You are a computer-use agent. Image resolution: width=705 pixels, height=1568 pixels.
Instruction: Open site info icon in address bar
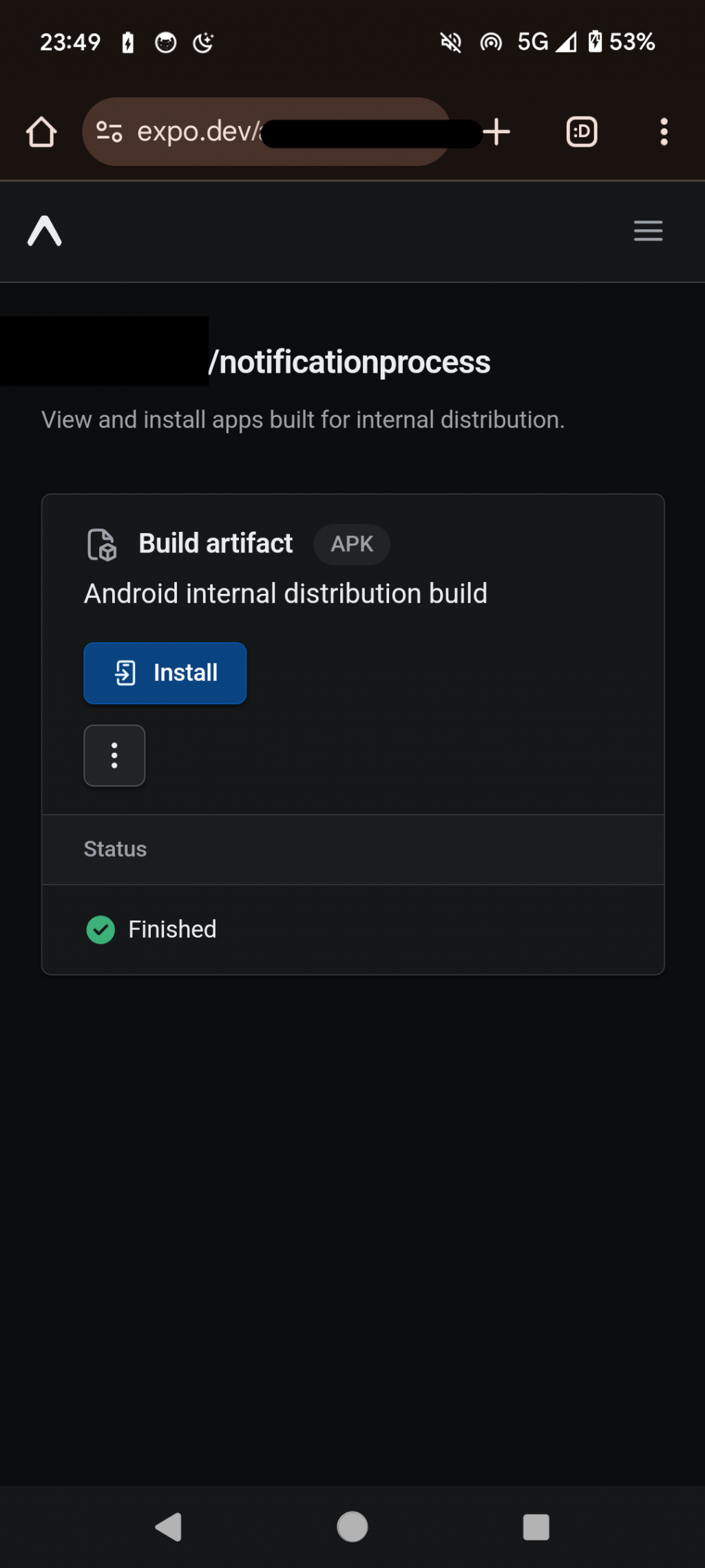(109, 132)
